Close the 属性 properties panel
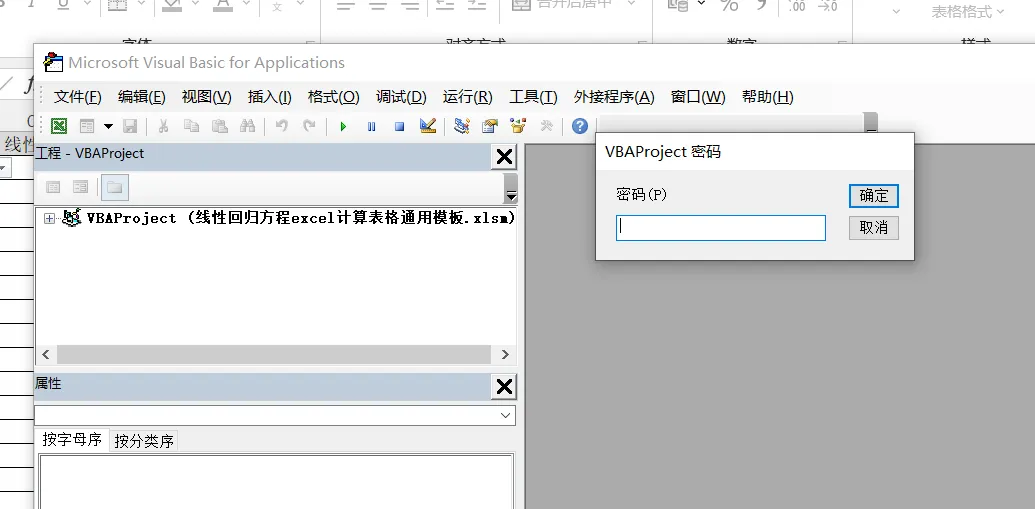1035x509 pixels. (504, 387)
